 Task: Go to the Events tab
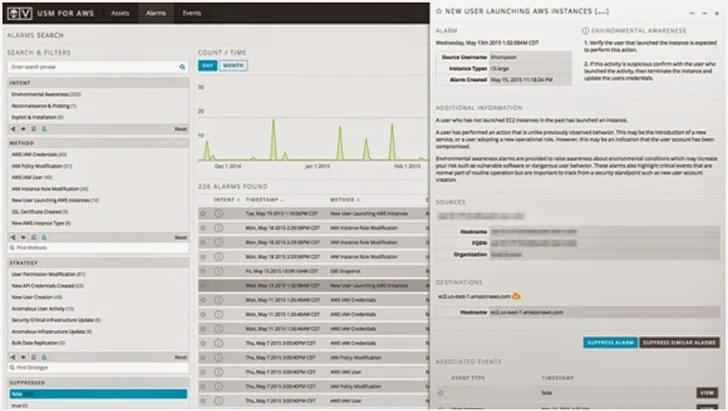192,13
